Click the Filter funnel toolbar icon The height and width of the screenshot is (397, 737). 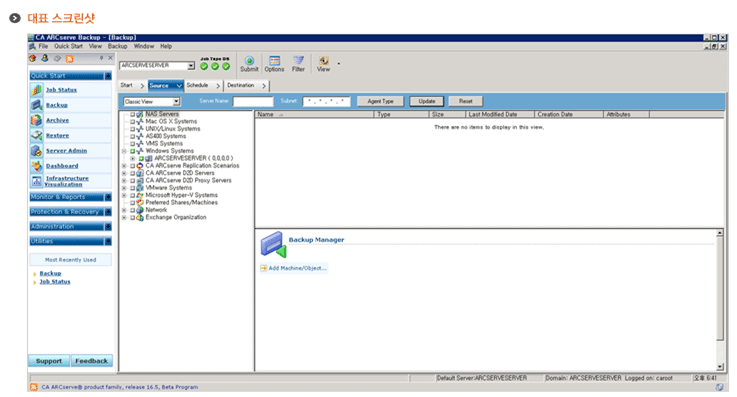click(298, 60)
